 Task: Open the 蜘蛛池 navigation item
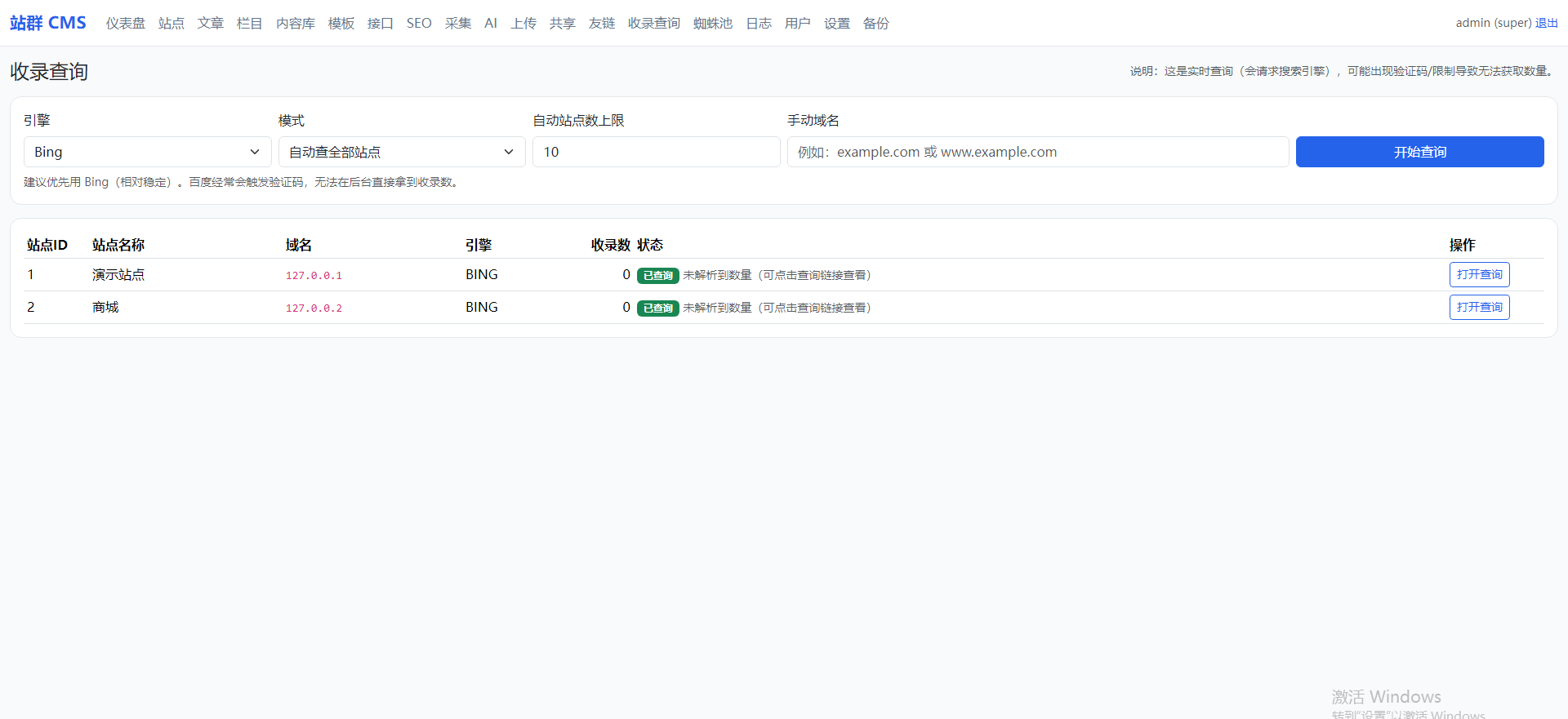click(x=713, y=24)
